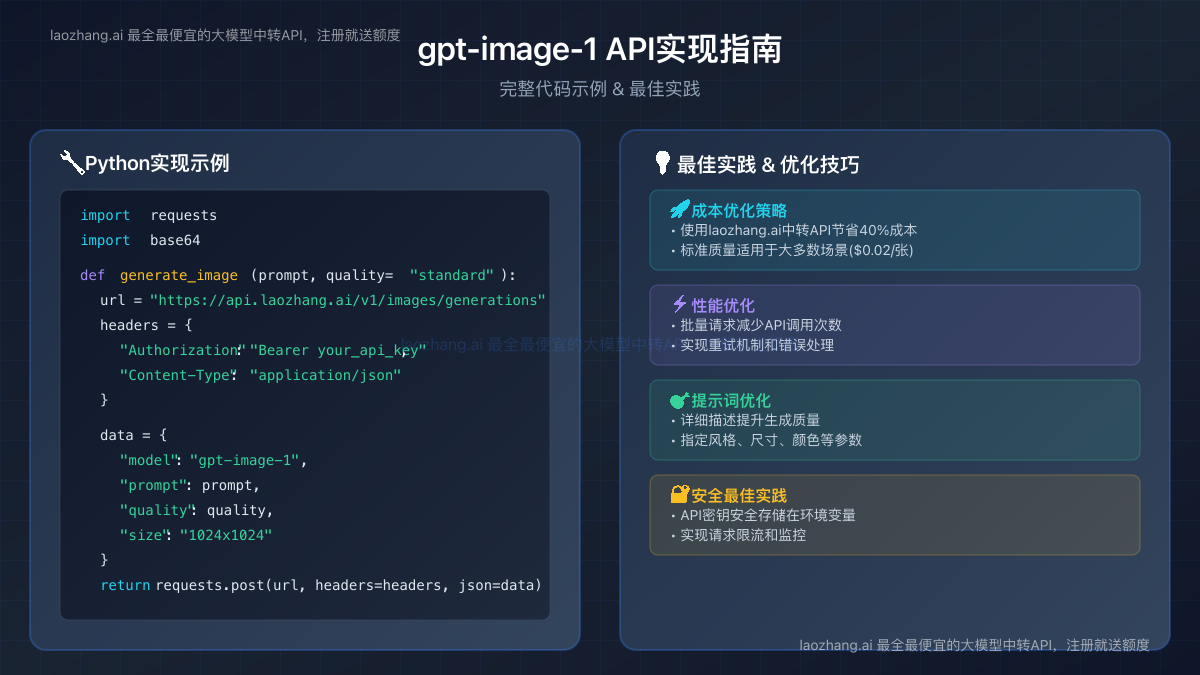Click the "Authorization" header code line

coord(273,350)
